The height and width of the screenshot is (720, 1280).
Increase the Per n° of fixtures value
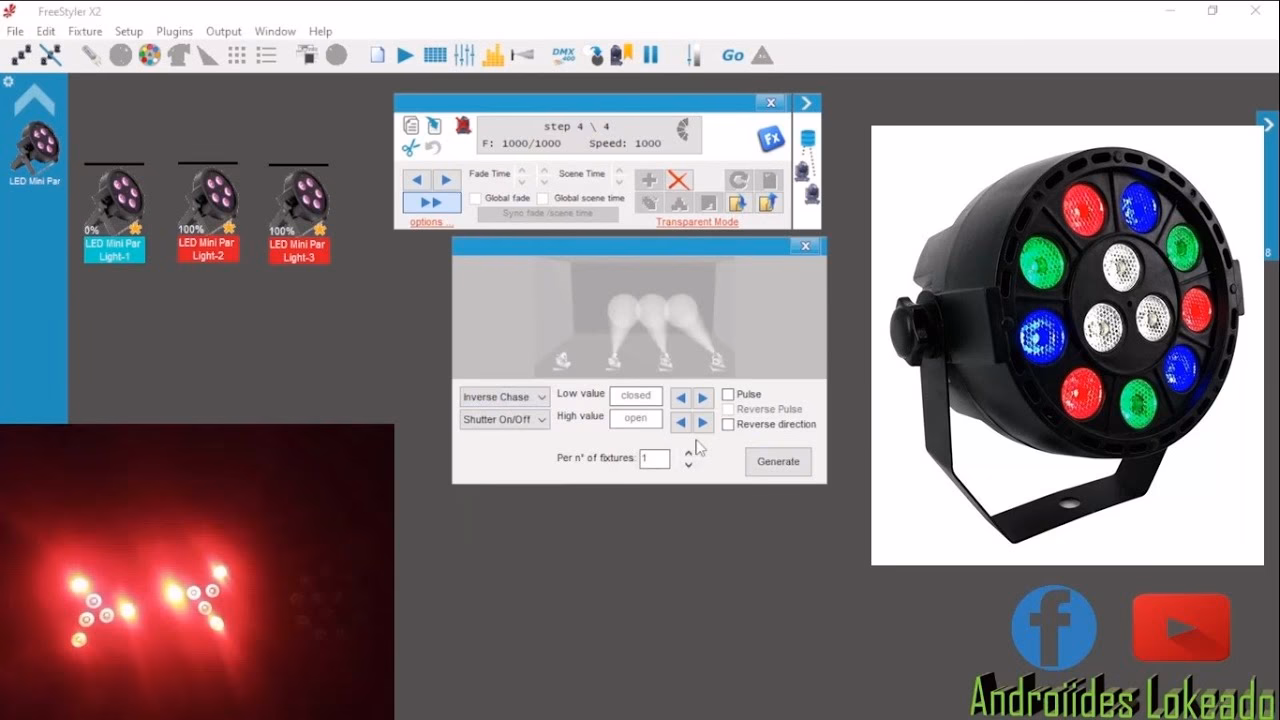click(688, 453)
